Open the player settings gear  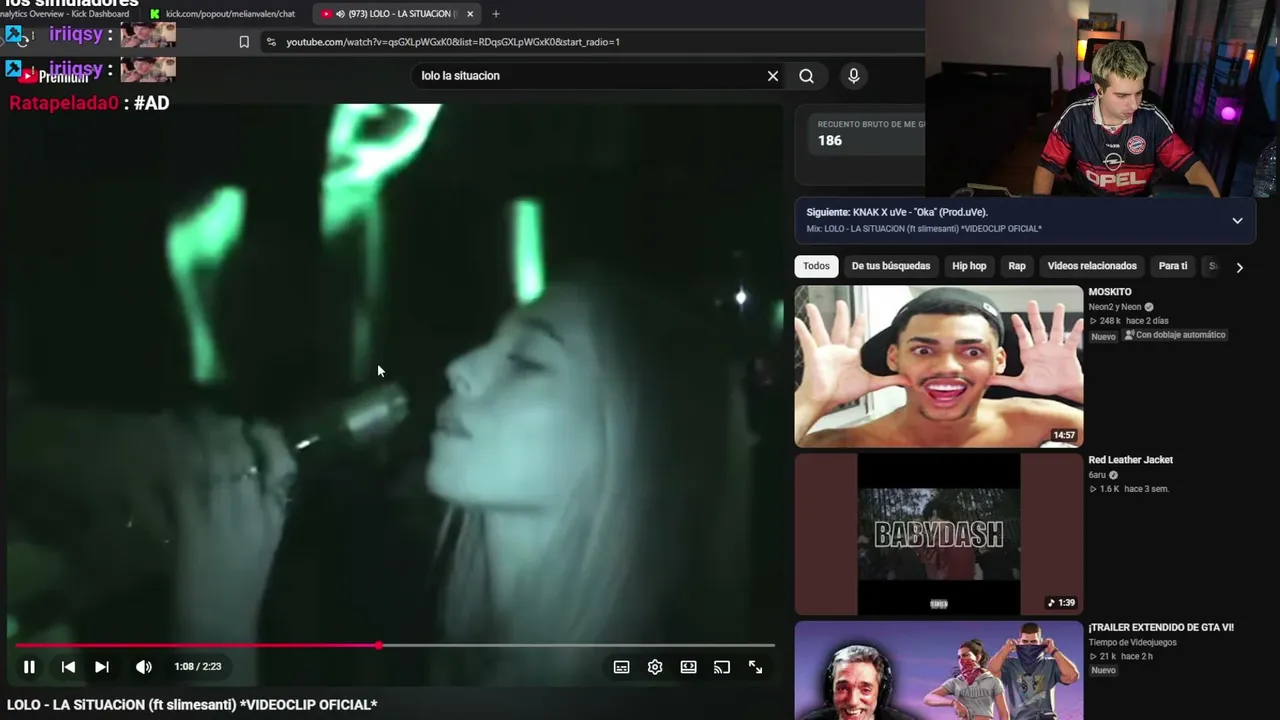[655, 667]
